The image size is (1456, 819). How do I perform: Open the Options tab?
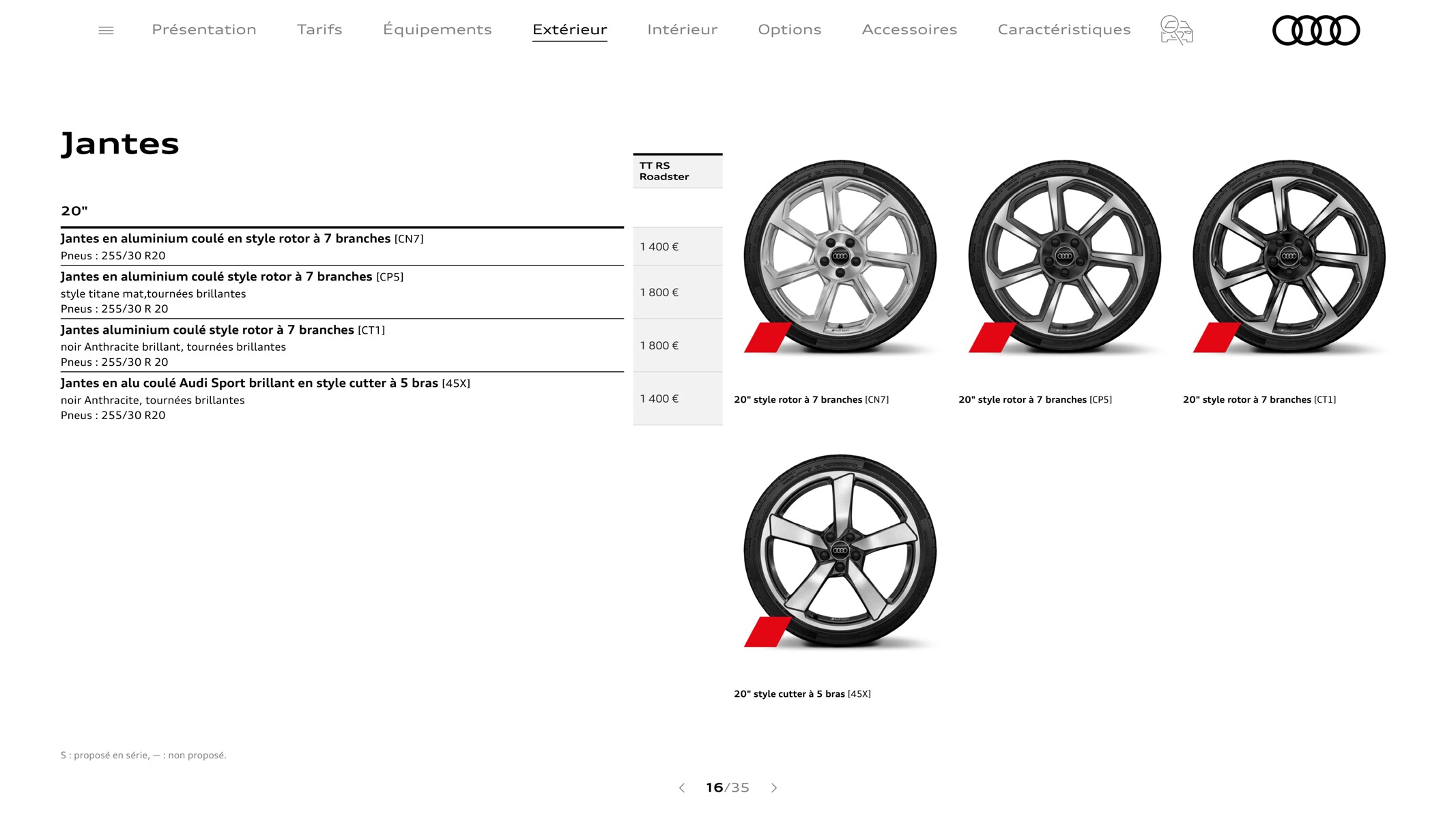(x=789, y=29)
